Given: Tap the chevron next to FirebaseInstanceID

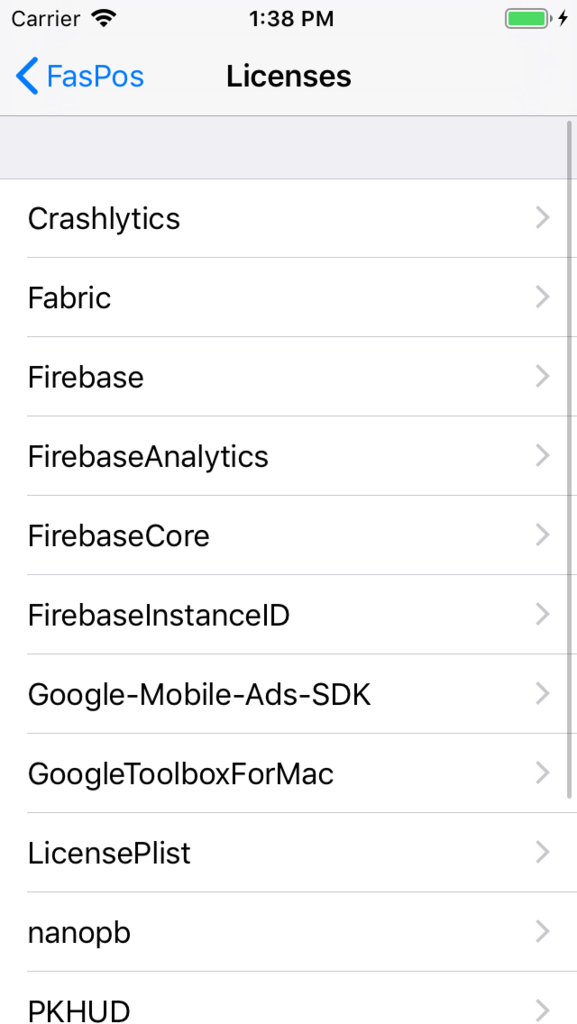Looking at the screenshot, I should point(542,615).
